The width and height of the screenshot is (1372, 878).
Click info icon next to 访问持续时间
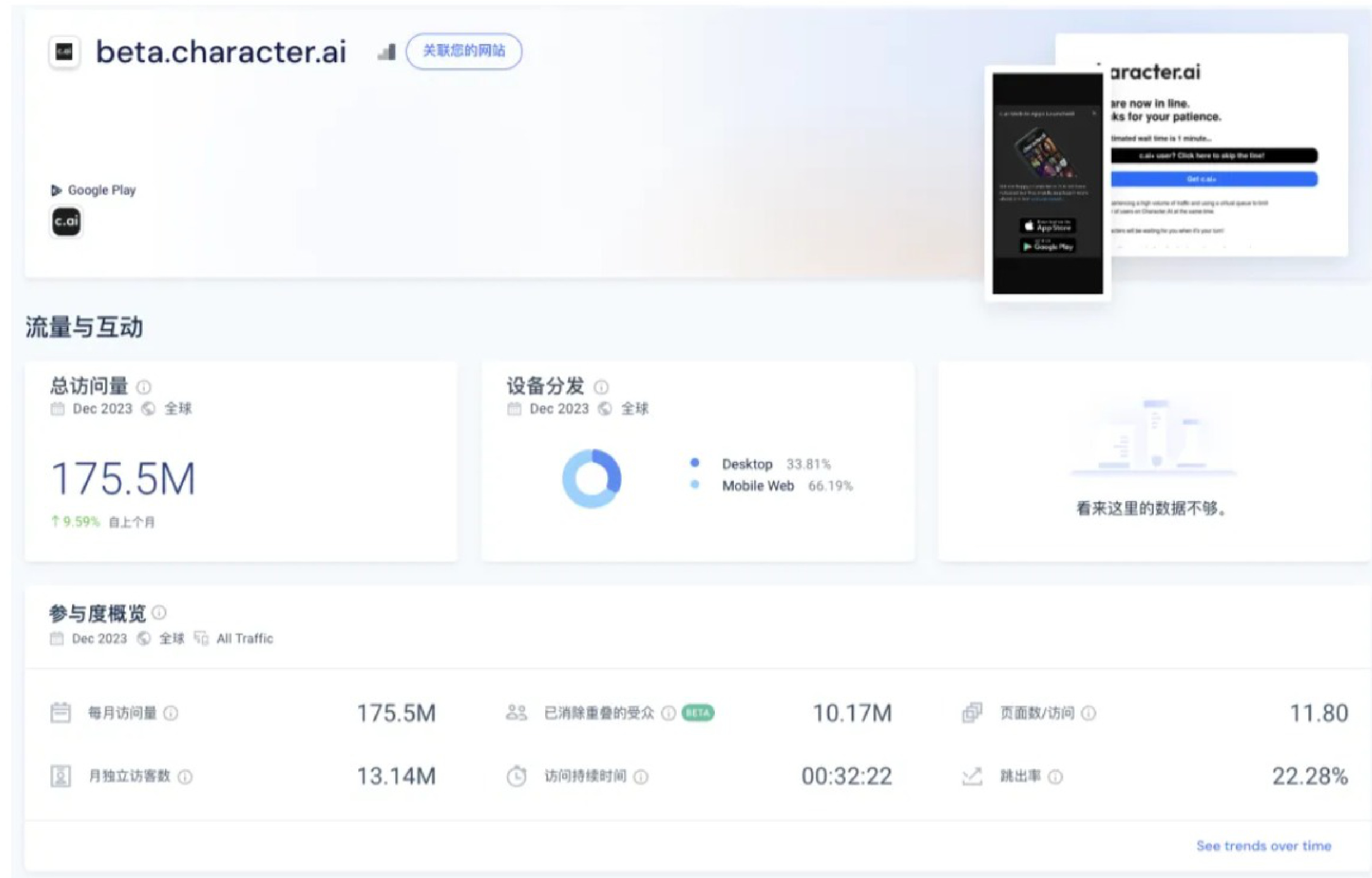coord(641,777)
